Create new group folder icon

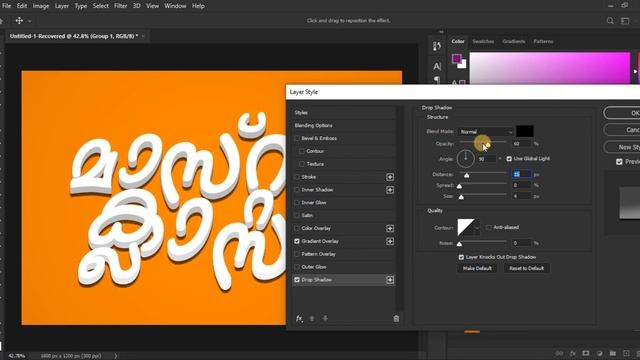coord(613,353)
